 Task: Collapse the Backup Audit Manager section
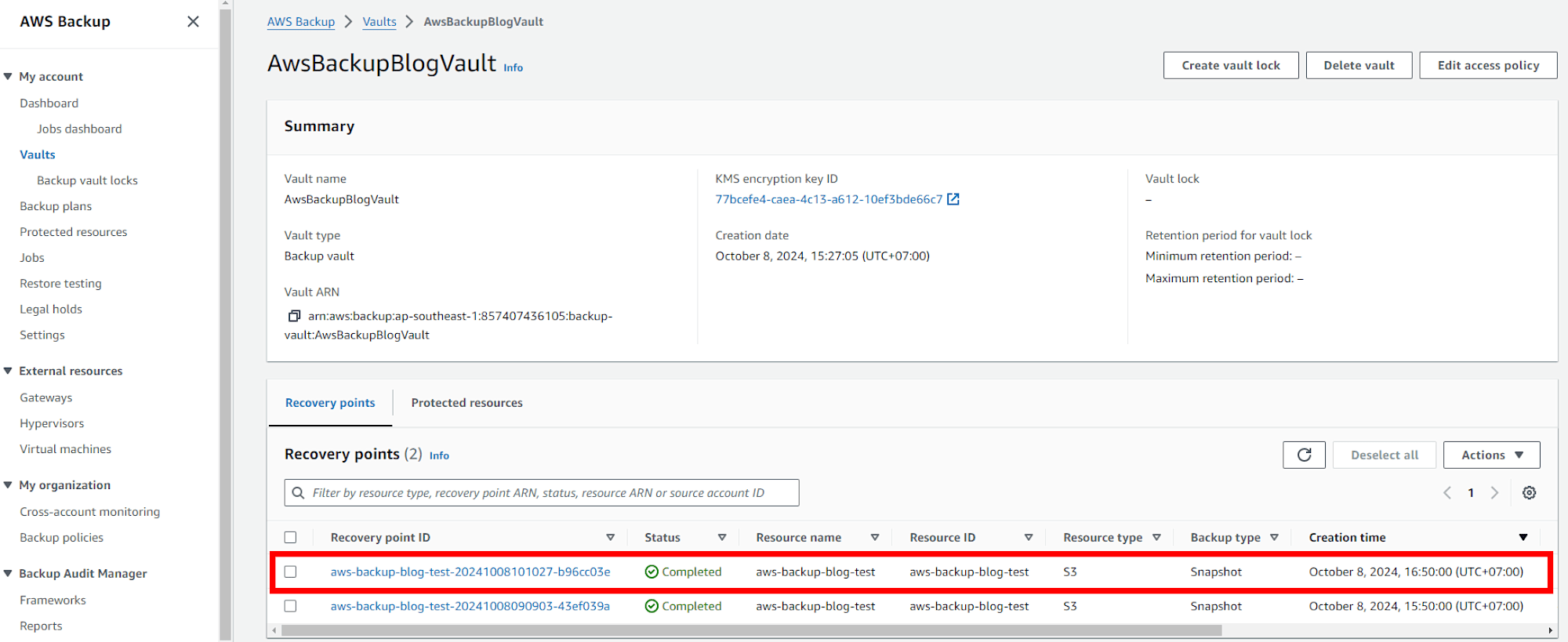pyautogui.click(x=8, y=574)
